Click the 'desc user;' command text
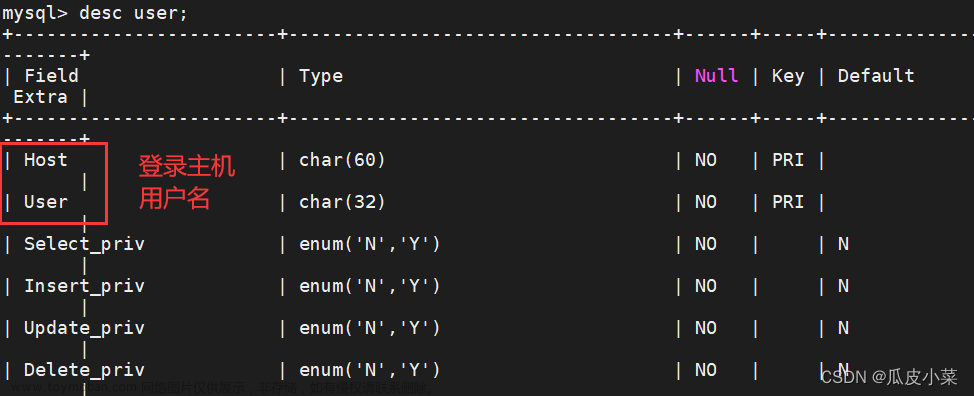The height and width of the screenshot is (396, 974). (133, 13)
